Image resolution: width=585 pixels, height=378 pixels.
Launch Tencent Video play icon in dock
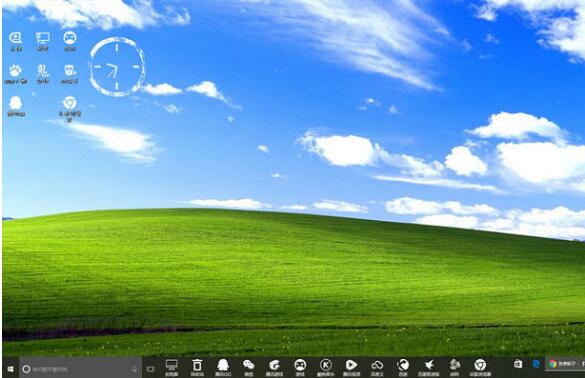pos(351,367)
